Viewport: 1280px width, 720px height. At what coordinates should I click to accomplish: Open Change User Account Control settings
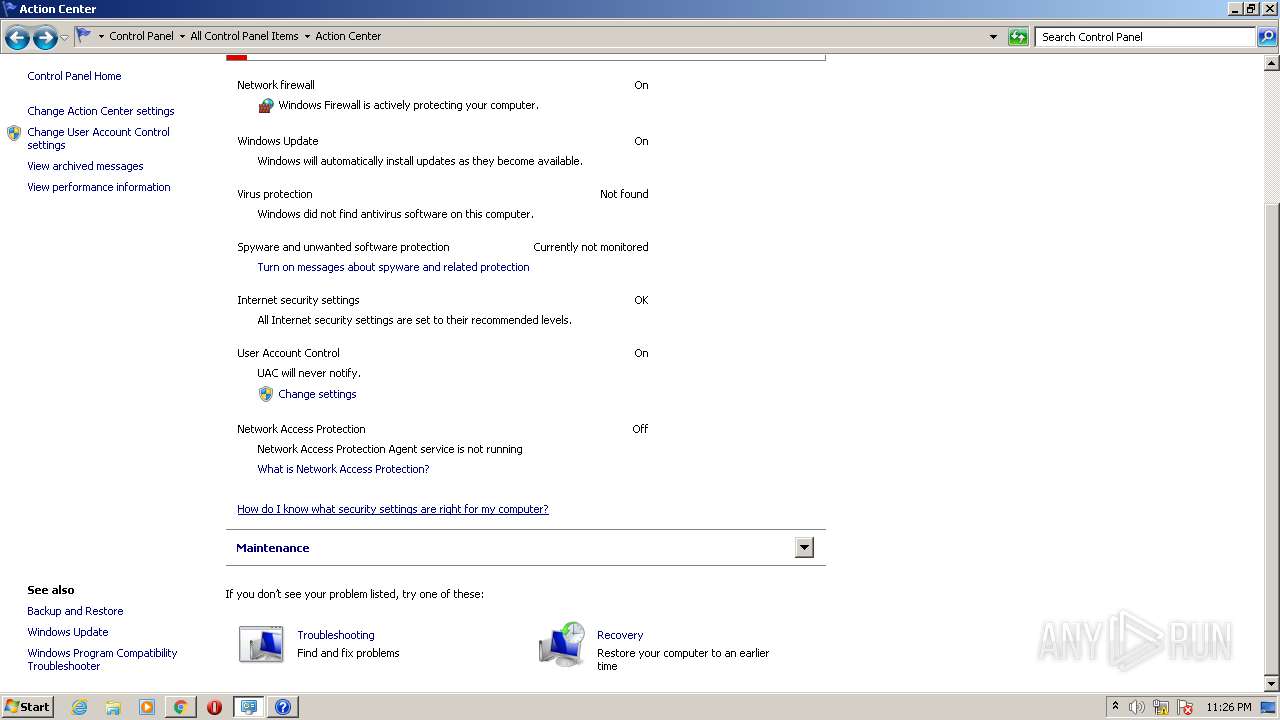pos(98,138)
